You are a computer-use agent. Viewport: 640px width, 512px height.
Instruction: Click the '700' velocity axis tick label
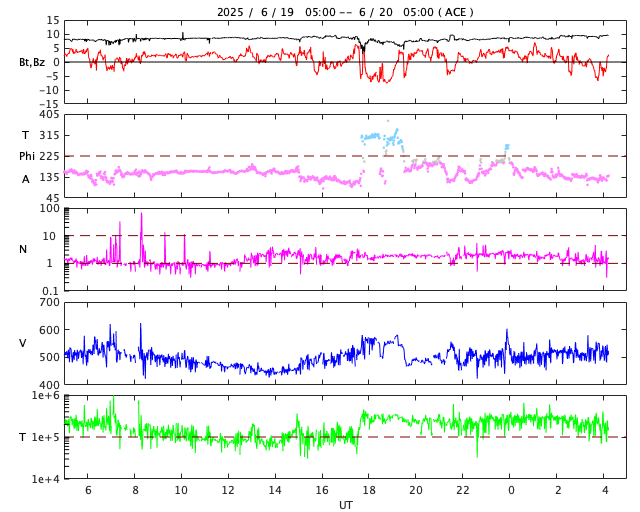pyautogui.click(x=49, y=303)
